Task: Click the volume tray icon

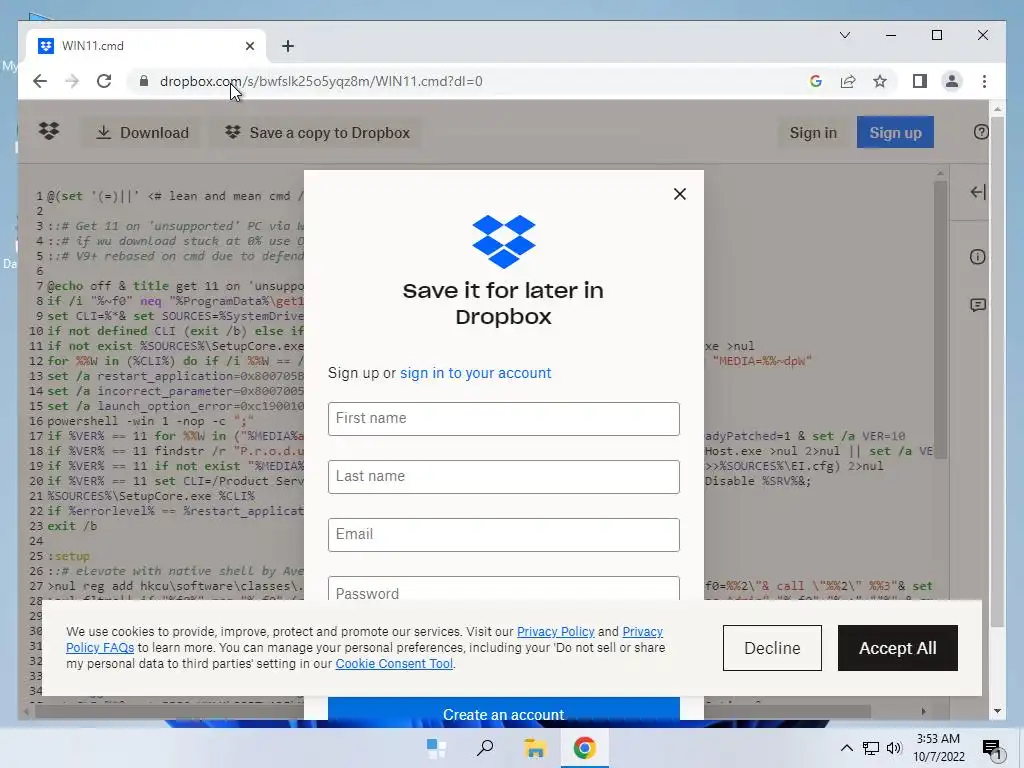Action: click(894, 748)
